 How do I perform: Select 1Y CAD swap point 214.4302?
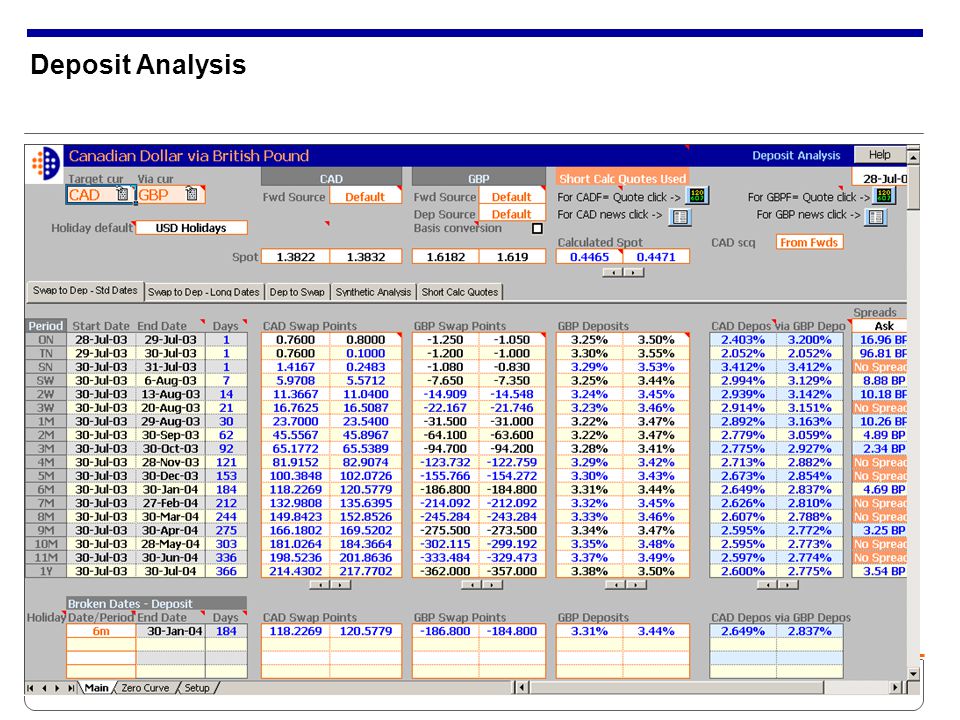point(296,571)
